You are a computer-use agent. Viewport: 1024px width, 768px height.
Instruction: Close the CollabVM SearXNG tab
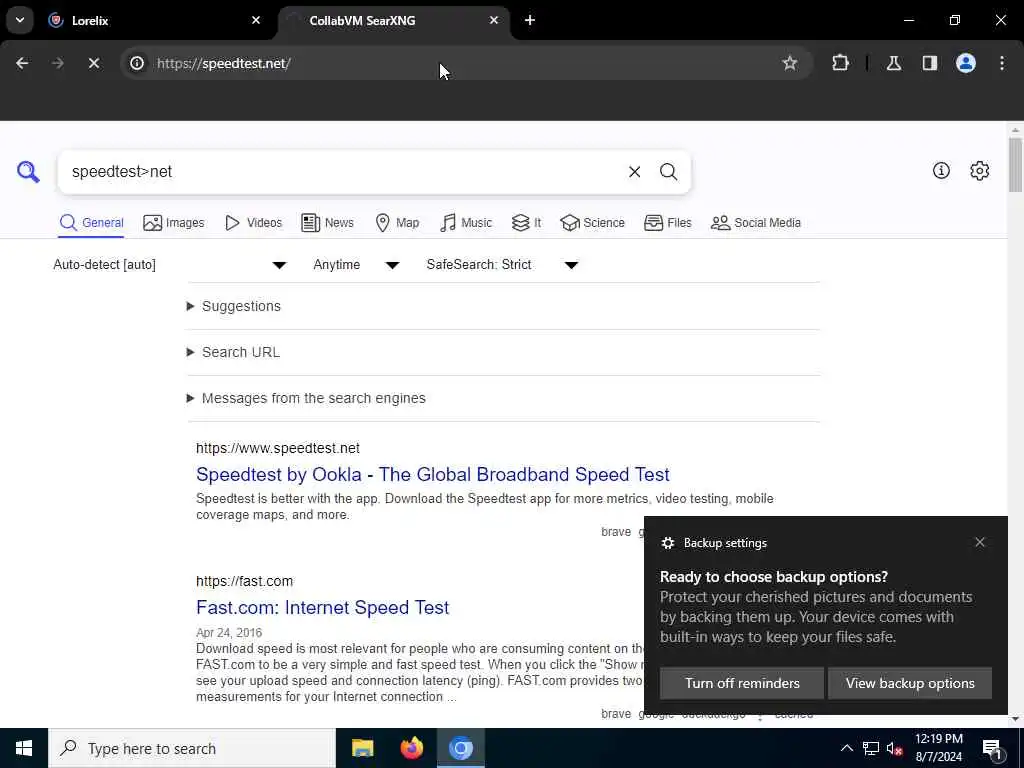(494, 20)
